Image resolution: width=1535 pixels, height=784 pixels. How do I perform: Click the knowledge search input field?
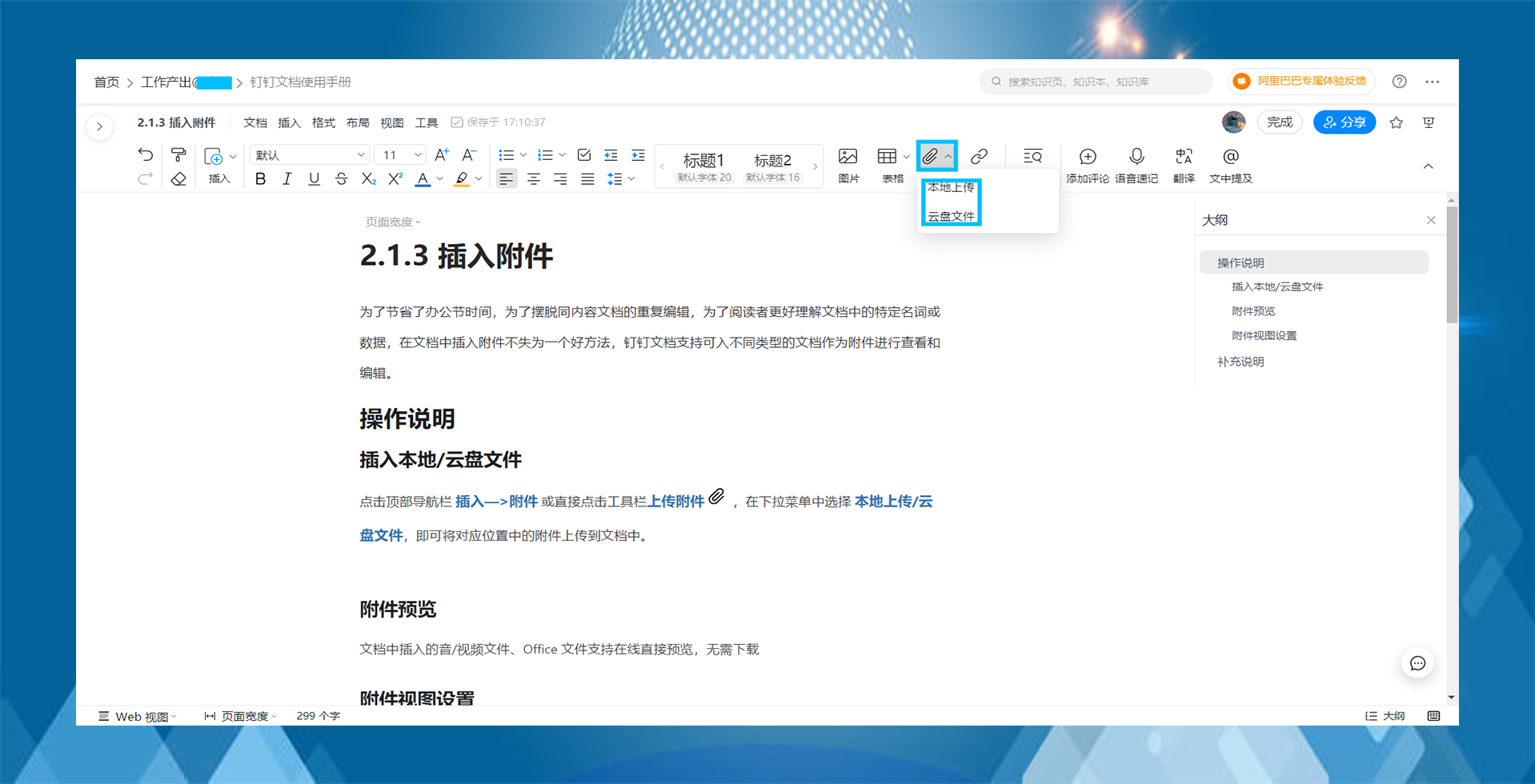pos(1095,81)
